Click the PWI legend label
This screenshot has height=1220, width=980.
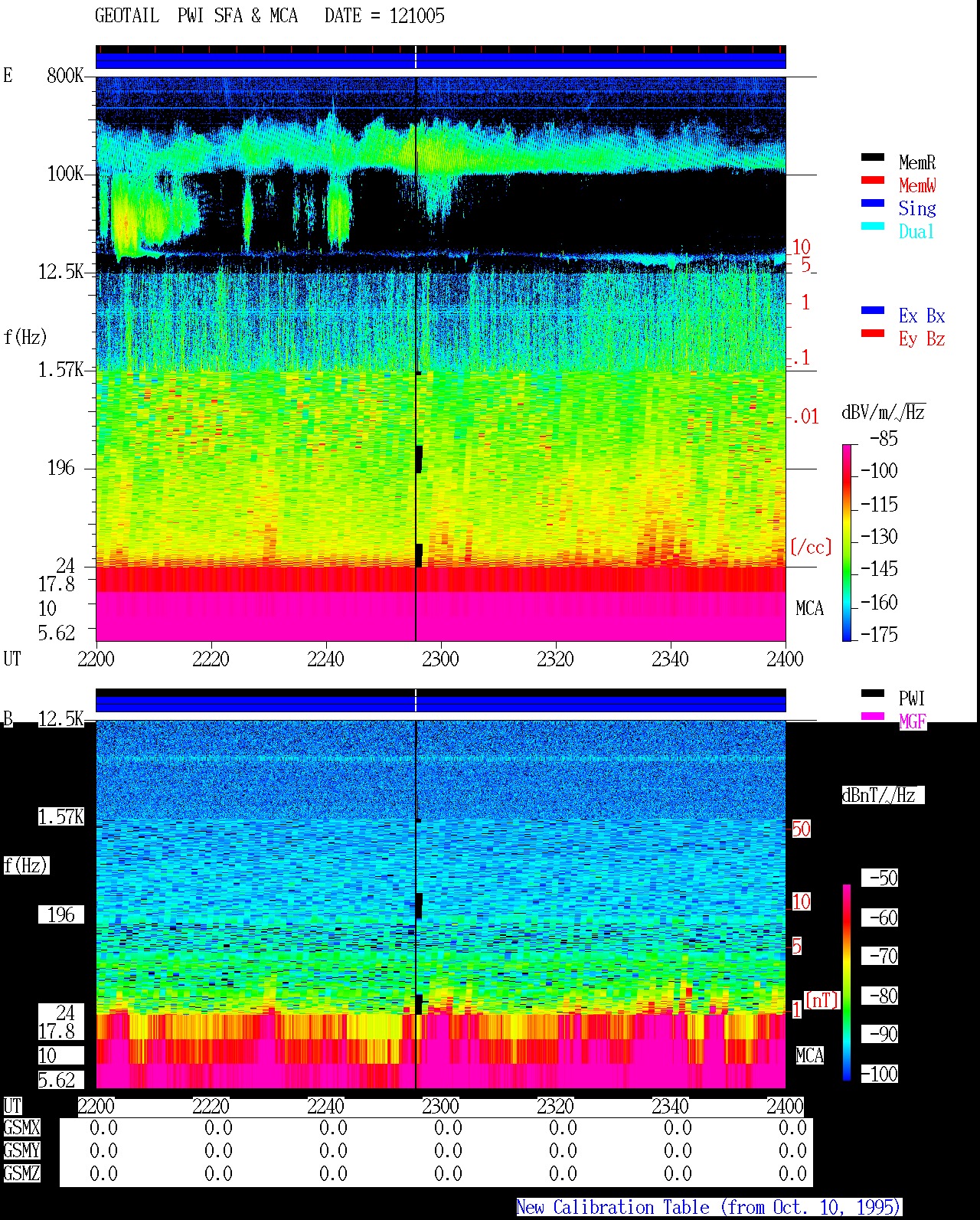coord(912,698)
